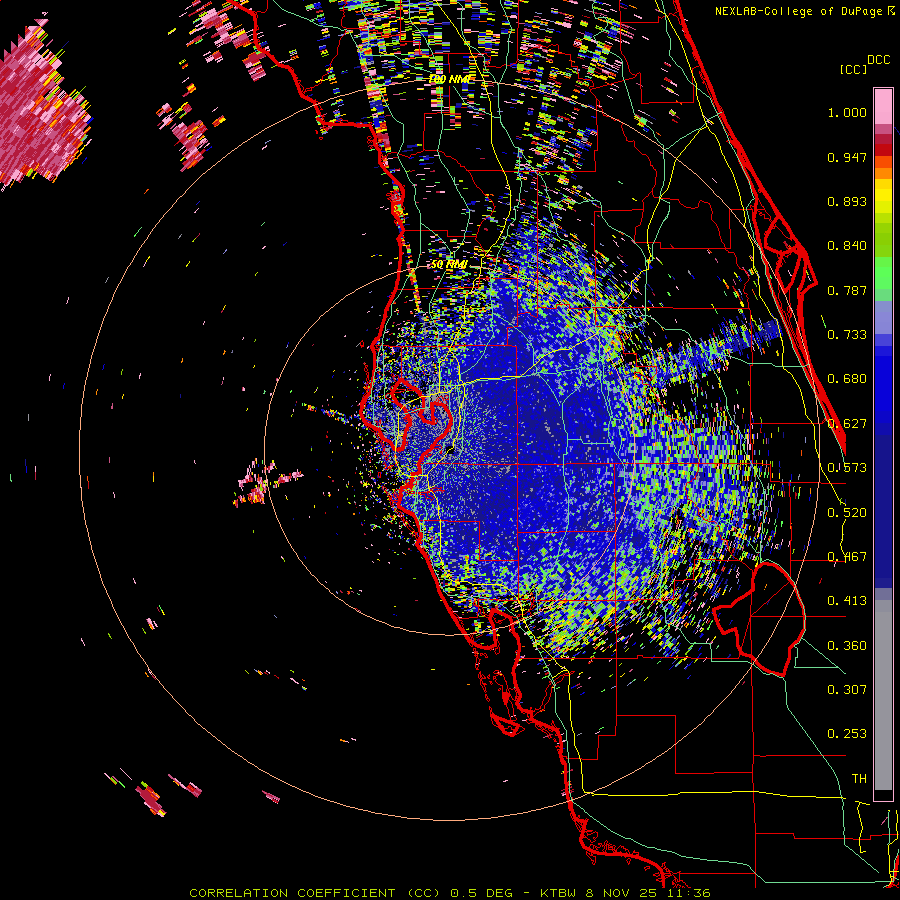Select the 0.253 scale value

(x=847, y=734)
